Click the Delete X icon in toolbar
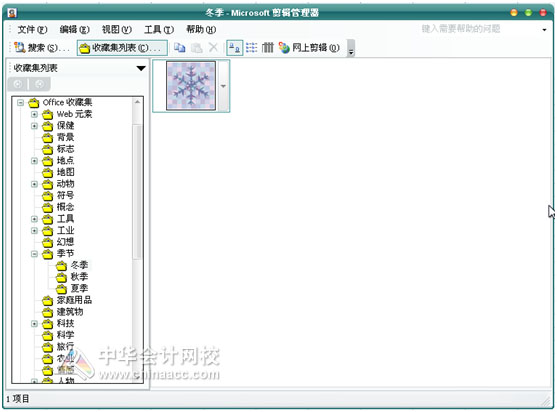Image resolution: width=557 pixels, height=412 pixels. (213, 48)
